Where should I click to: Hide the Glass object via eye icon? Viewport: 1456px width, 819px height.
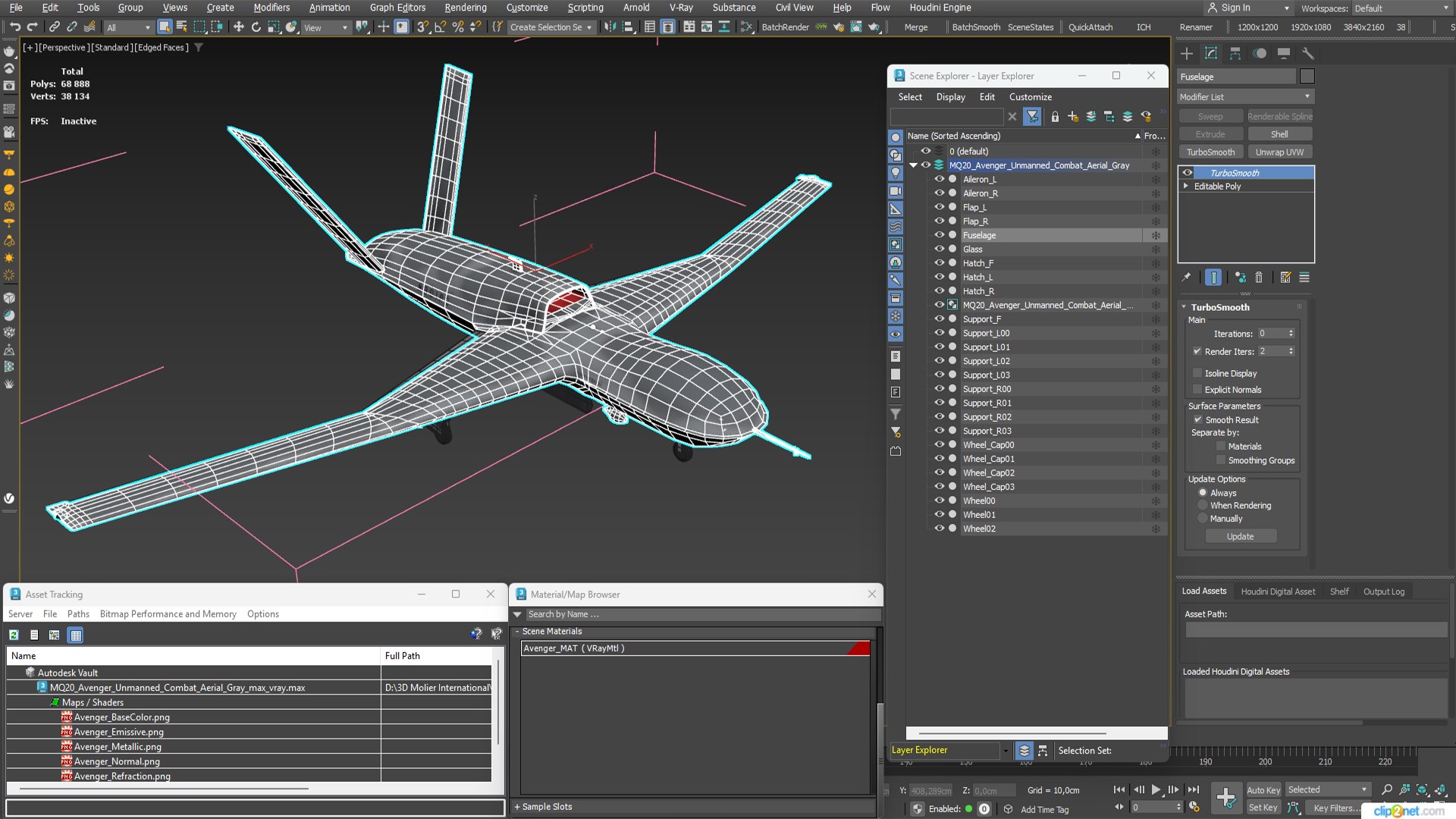click(940, 249)
